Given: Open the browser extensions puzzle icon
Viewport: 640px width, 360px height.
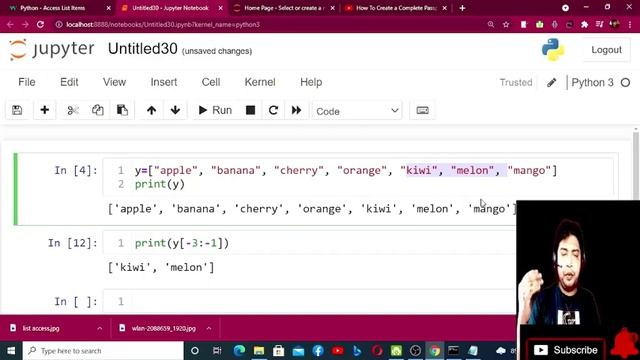Looking at the screenshot, I should [x=584, y=24].
